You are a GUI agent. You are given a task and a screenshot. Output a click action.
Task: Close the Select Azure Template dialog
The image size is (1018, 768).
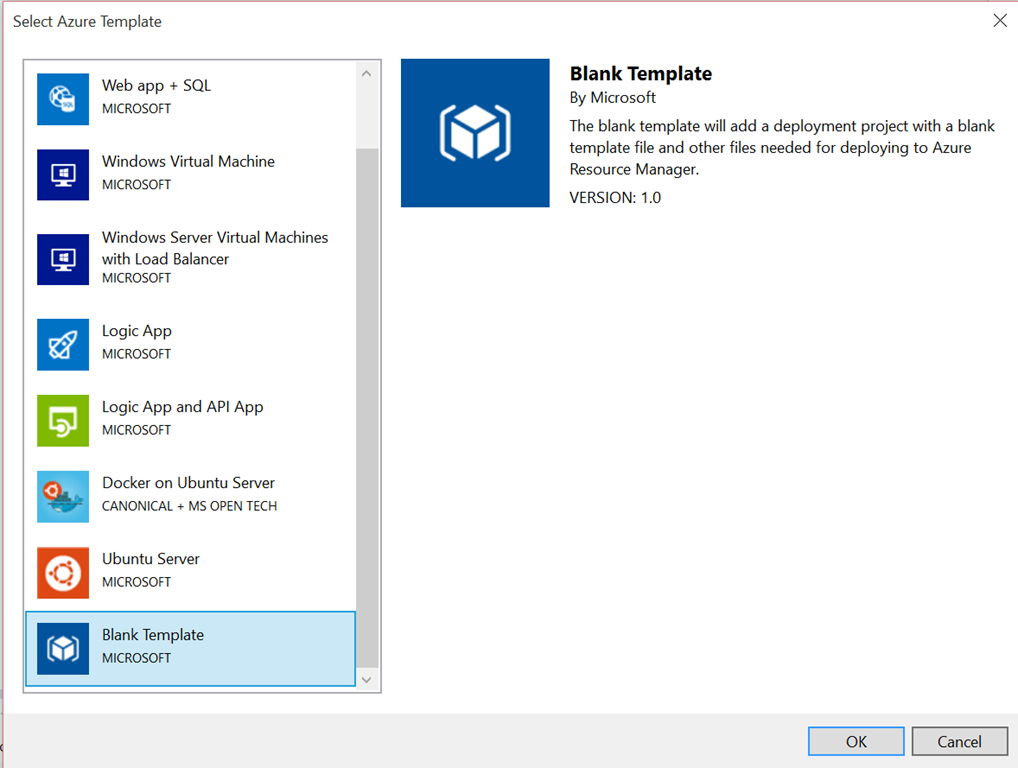pos(1000,21)
